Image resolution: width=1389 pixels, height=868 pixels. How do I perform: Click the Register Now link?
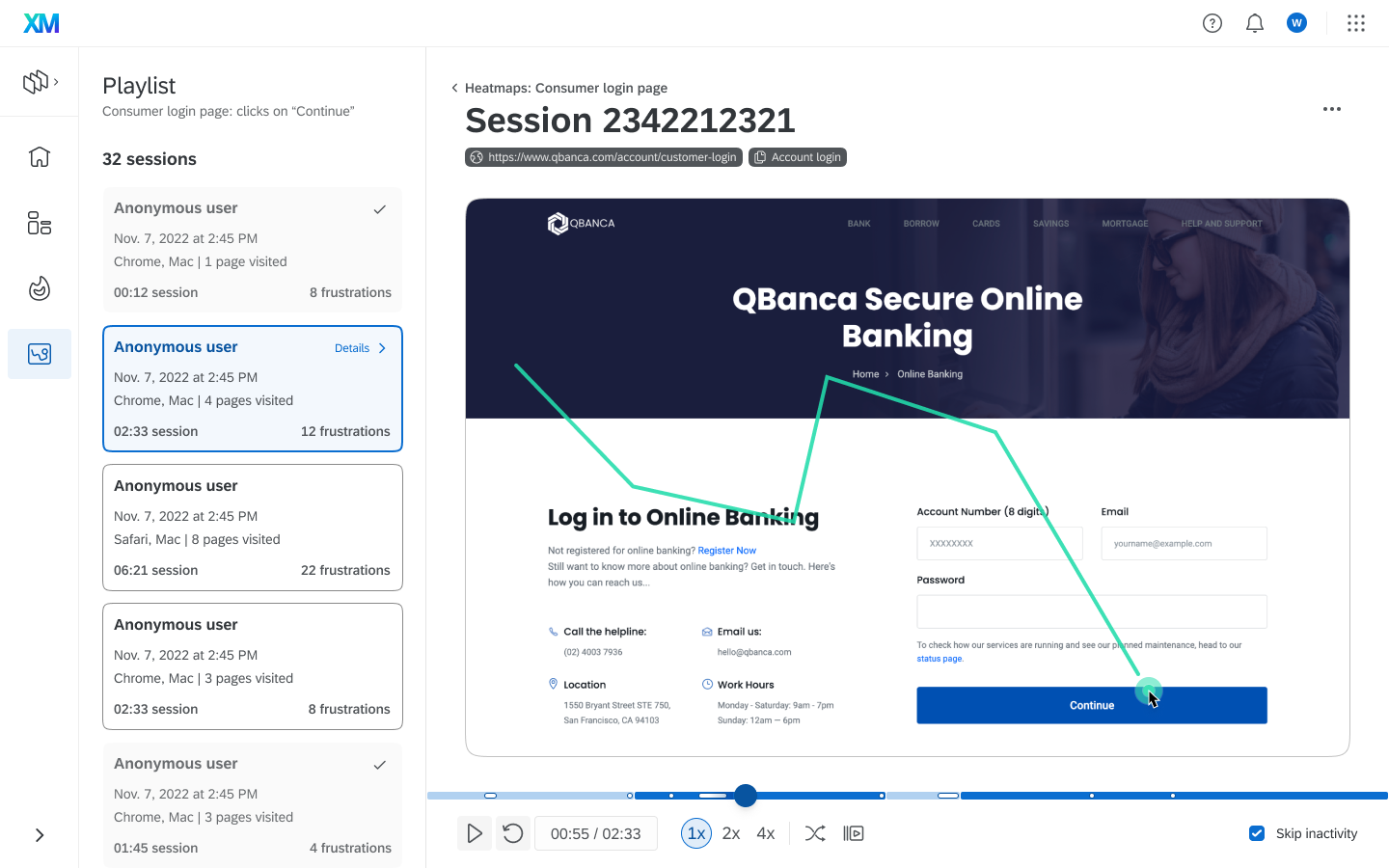click(727, 551)
